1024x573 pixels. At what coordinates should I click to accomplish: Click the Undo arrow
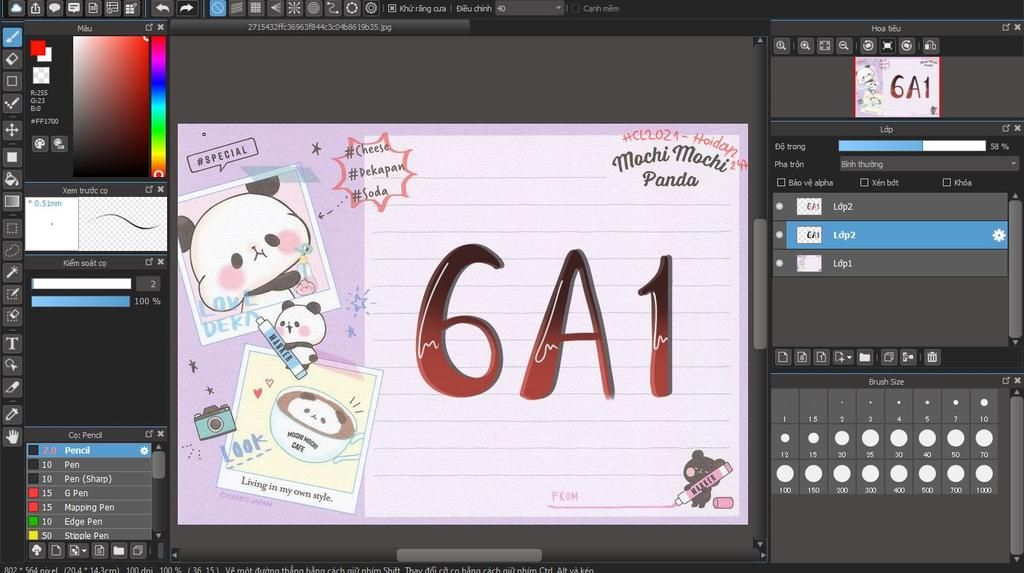pos(162,8)
